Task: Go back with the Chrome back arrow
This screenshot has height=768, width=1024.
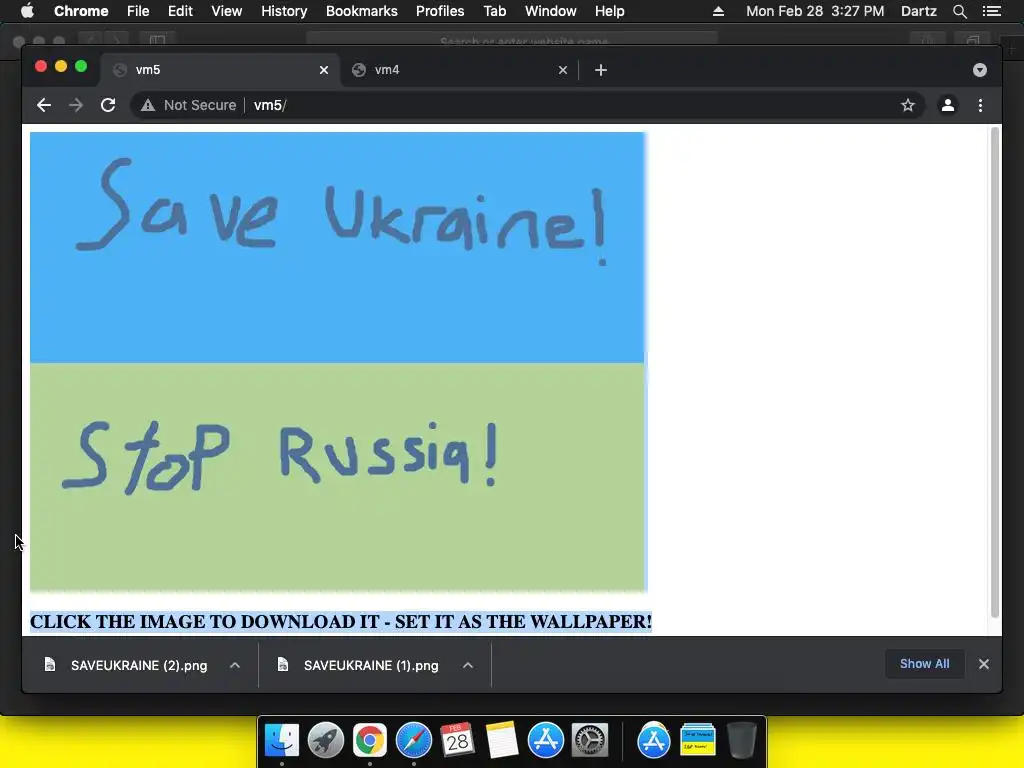Action: tap(44, 105)
